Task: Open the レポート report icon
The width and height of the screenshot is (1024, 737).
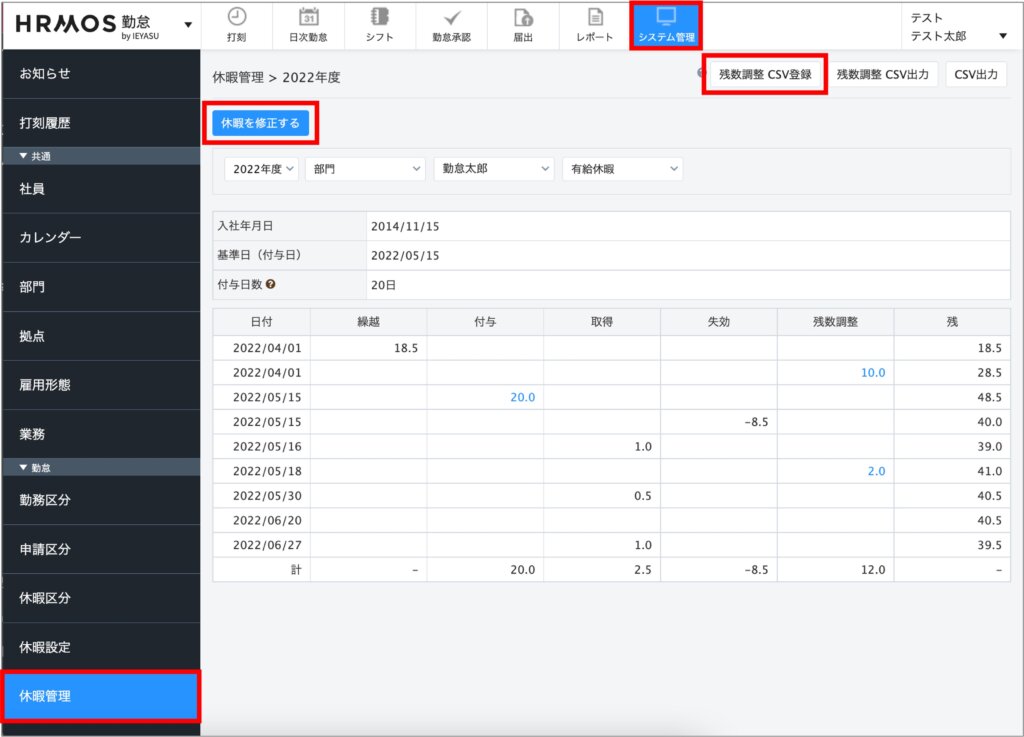Action: pos(595,18)
